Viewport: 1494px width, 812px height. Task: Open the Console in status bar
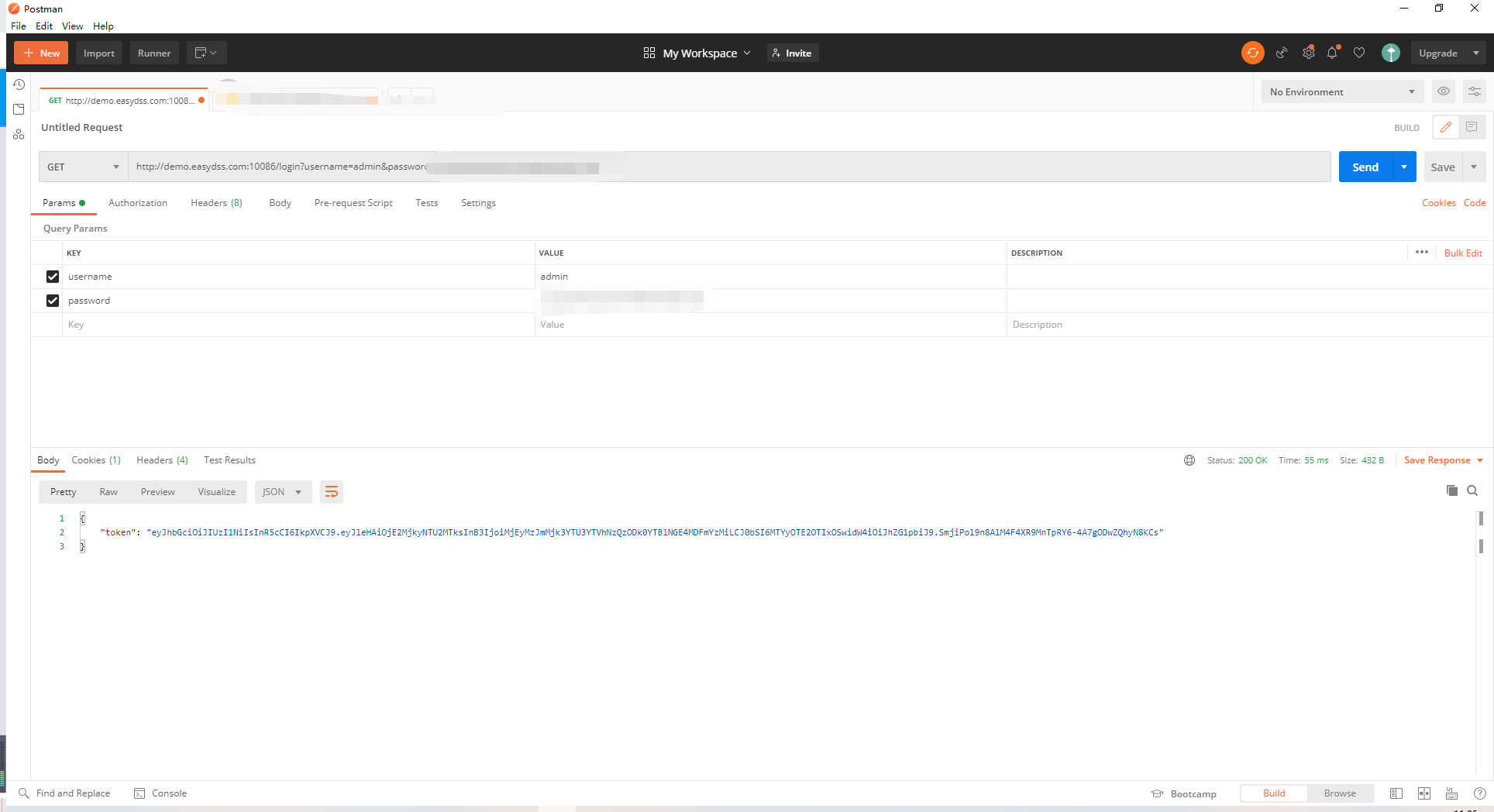(160, 793)
